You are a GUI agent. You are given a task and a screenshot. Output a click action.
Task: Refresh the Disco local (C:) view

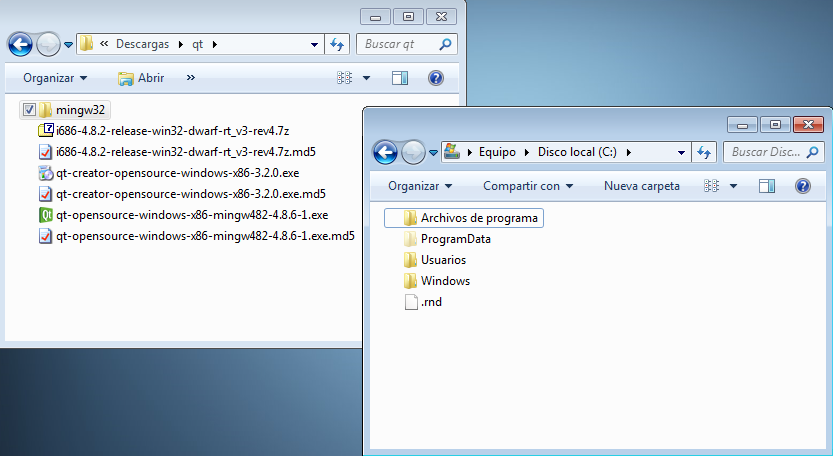tap(704, 153)
